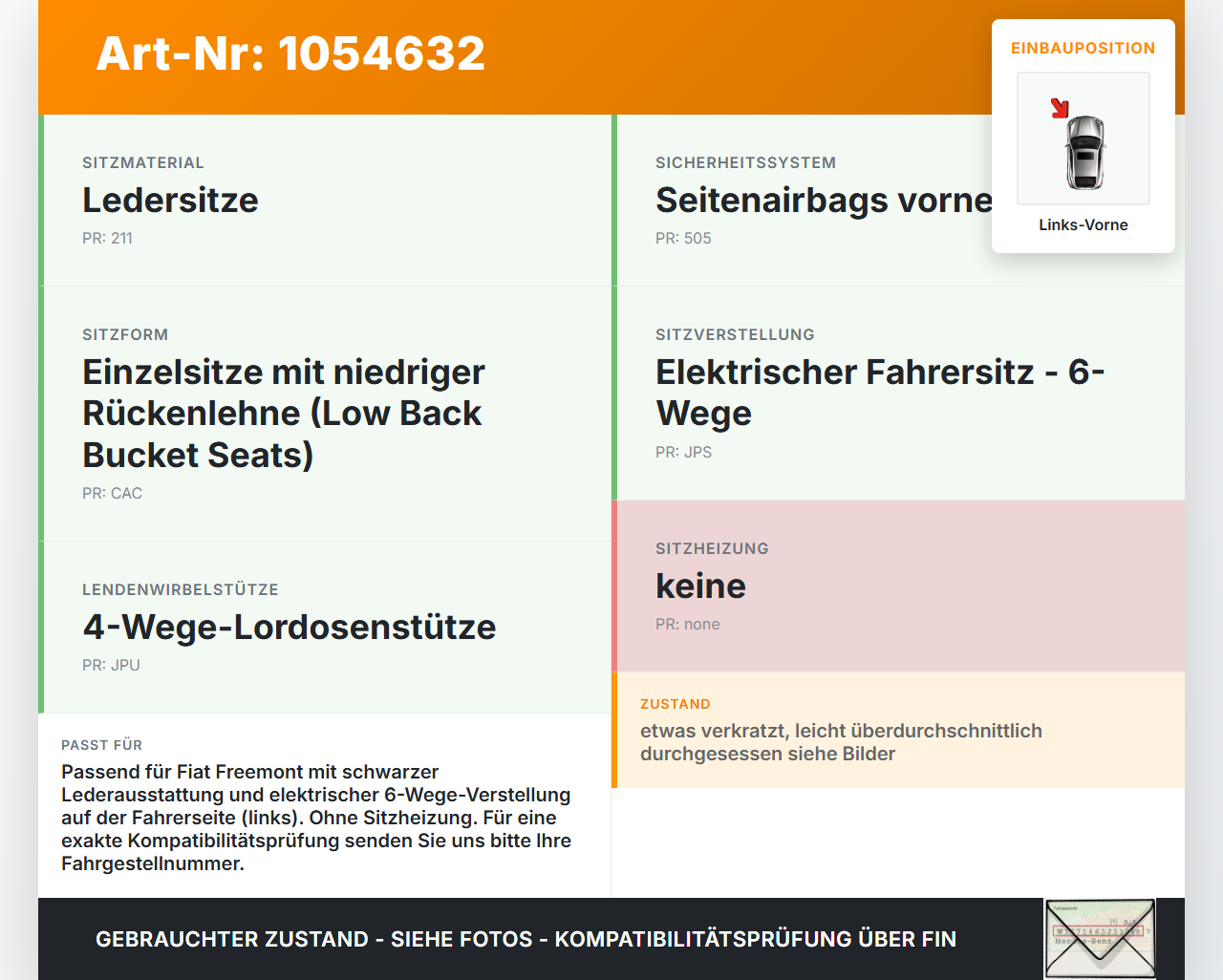Click the PR: JPU code text
The image size is (1223, 980).
pyautogui.click(x=111, y=665)
